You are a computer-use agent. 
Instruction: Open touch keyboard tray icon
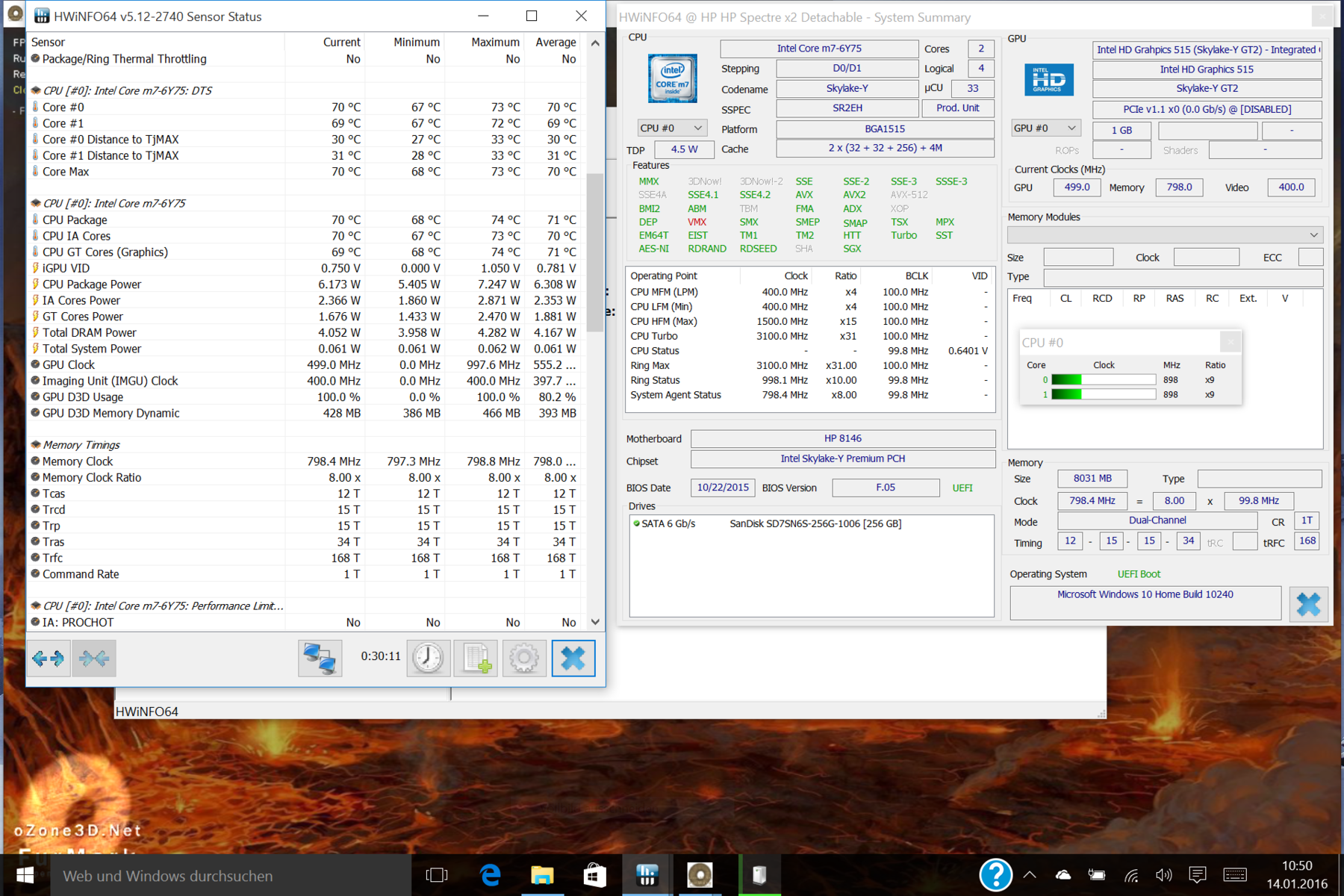click(1235, 875)
